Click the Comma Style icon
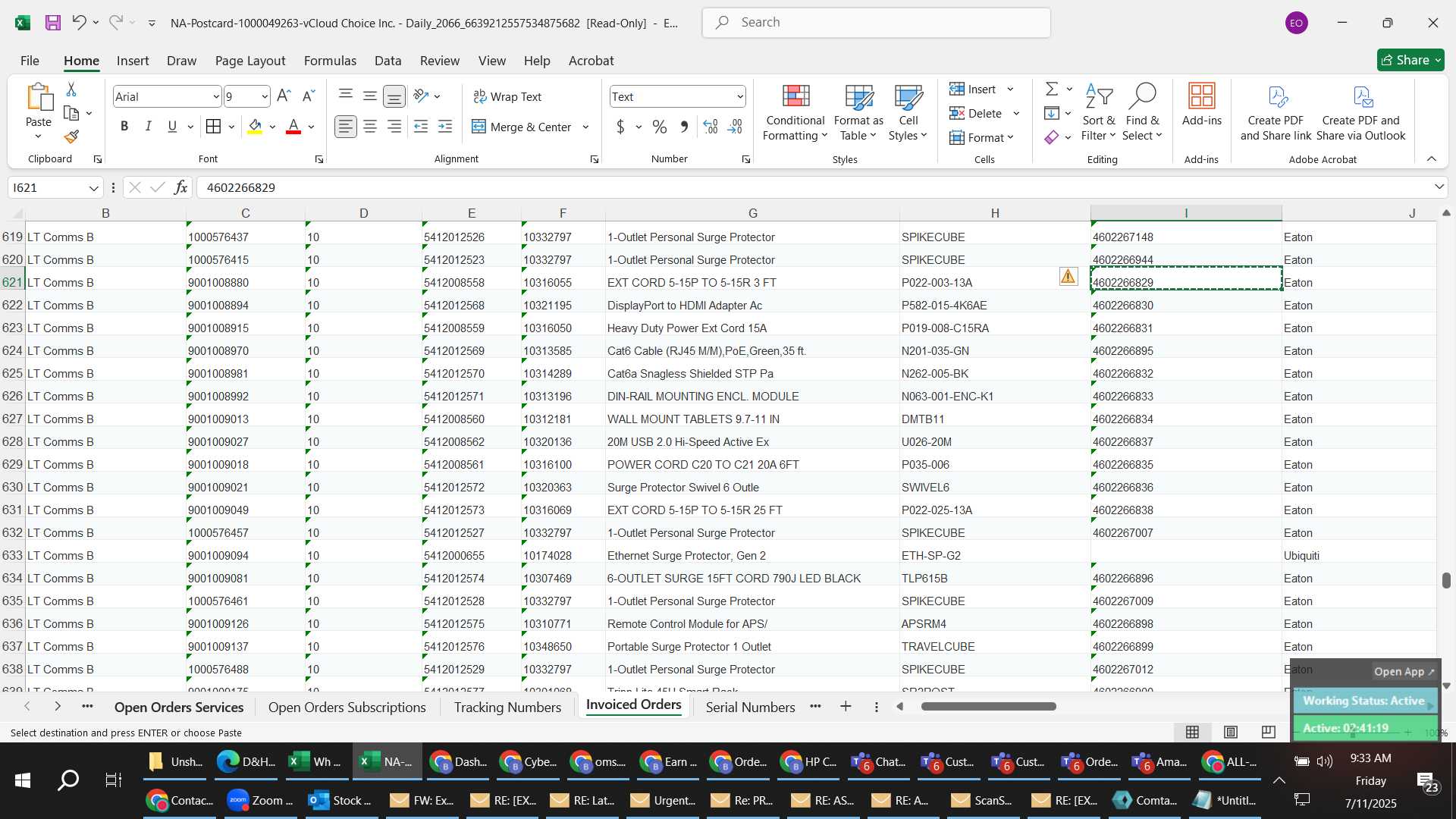 coord(684,127)
